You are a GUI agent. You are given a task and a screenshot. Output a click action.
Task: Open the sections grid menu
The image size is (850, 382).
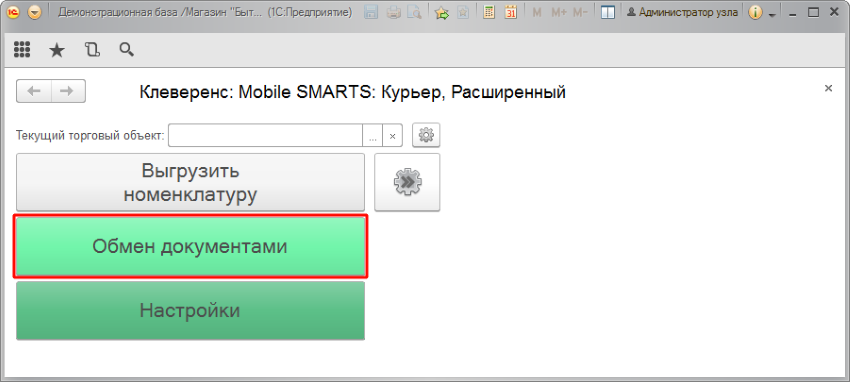tap(22, 50)
